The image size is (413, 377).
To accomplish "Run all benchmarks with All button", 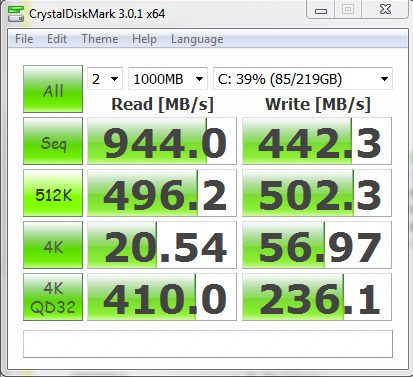I will point(53,89).
